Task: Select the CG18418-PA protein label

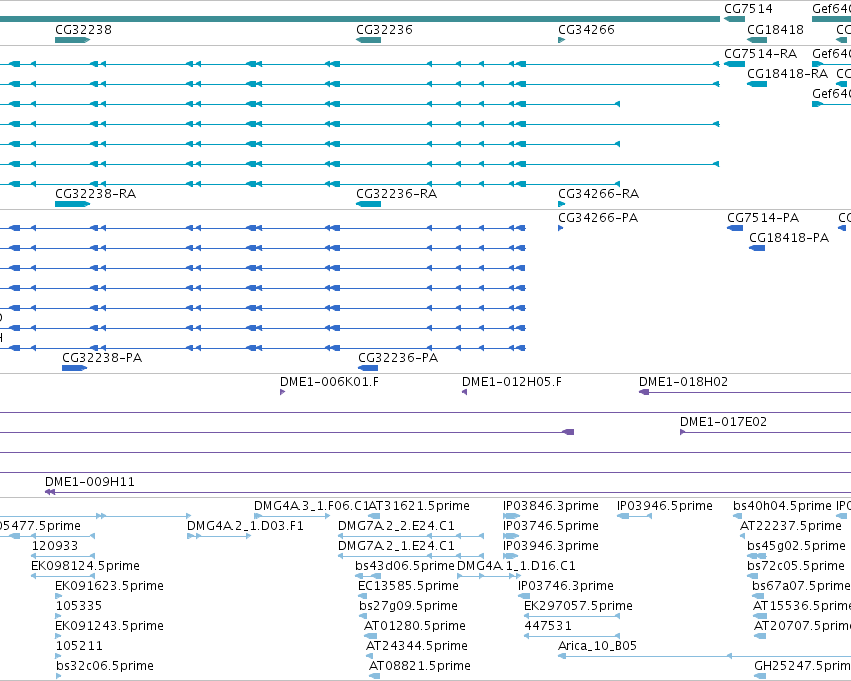Action: pyautogui.click(x=789, y=238)
